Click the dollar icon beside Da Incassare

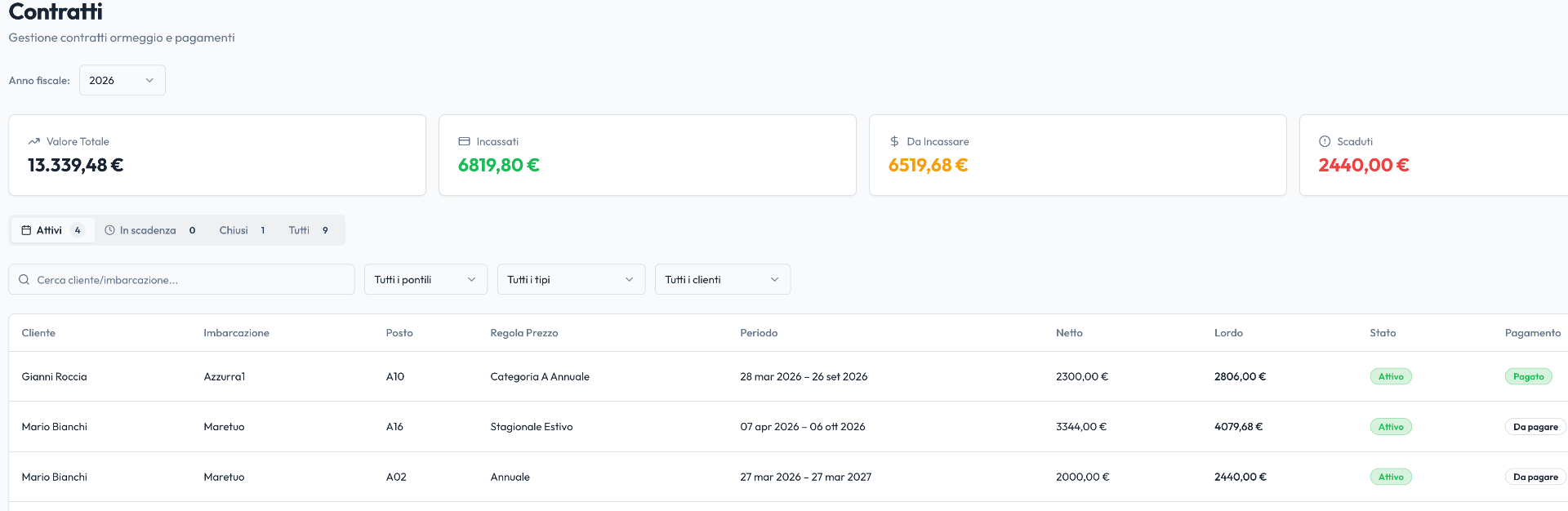tap(894, 141)
